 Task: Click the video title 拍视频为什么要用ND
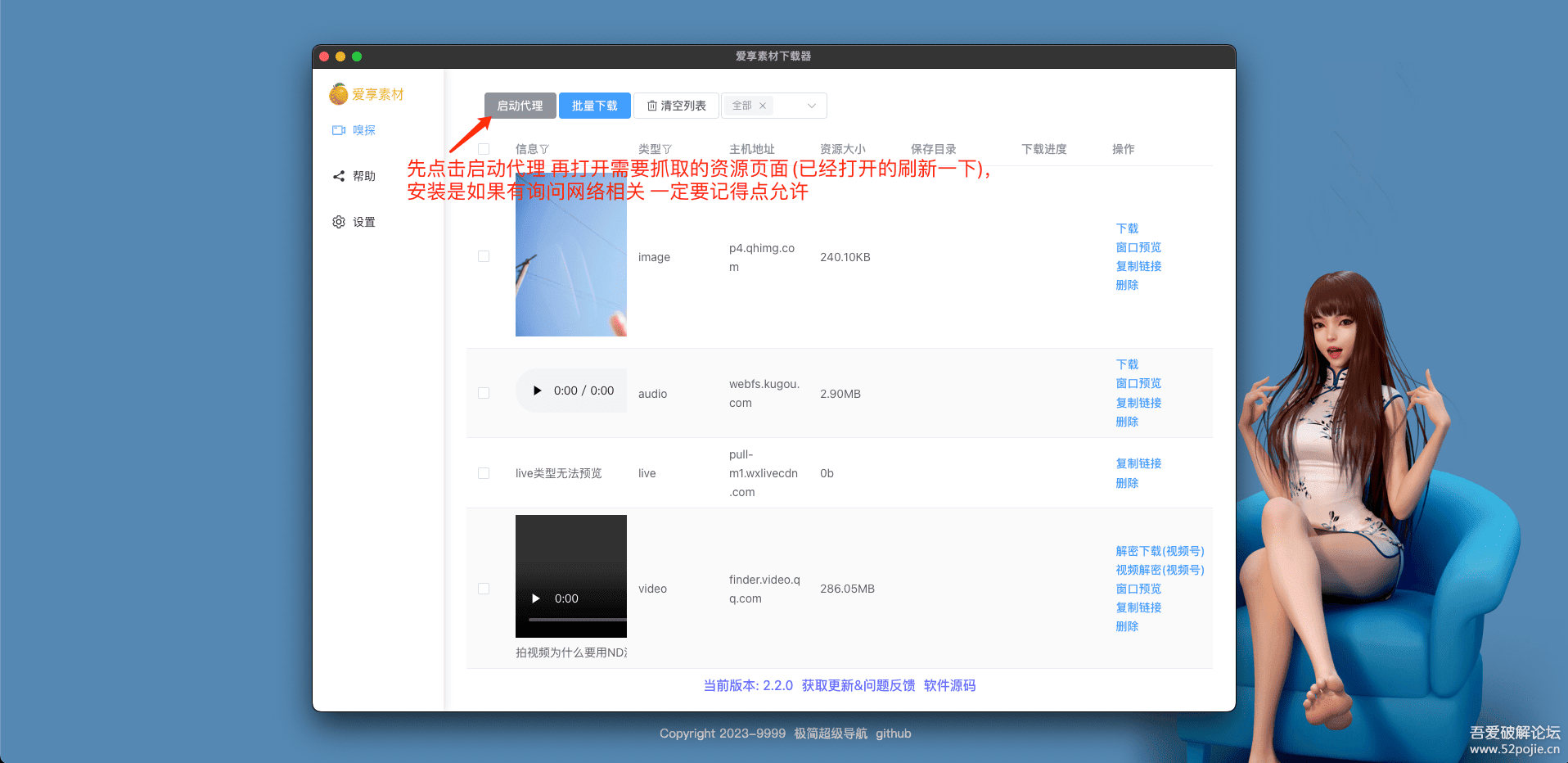[x=571, y=652]
